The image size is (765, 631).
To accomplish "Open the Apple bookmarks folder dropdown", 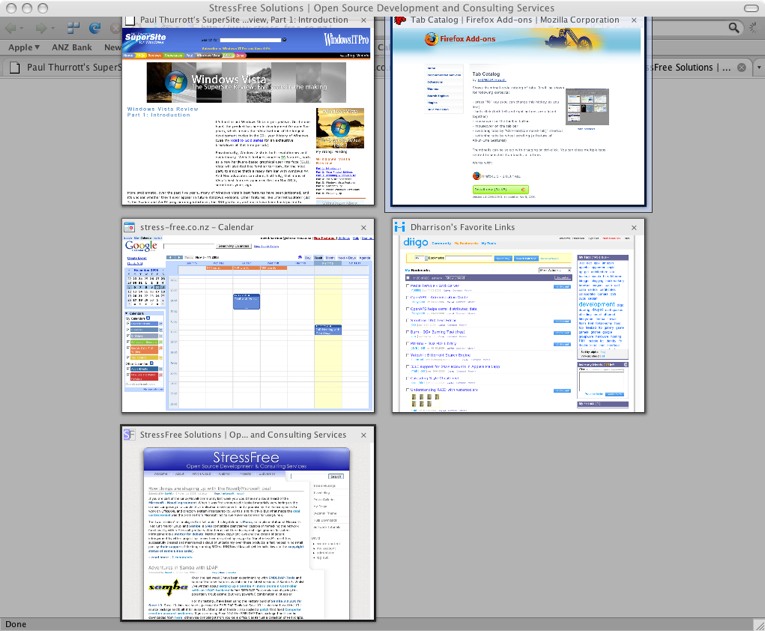I will pos(23,47).
